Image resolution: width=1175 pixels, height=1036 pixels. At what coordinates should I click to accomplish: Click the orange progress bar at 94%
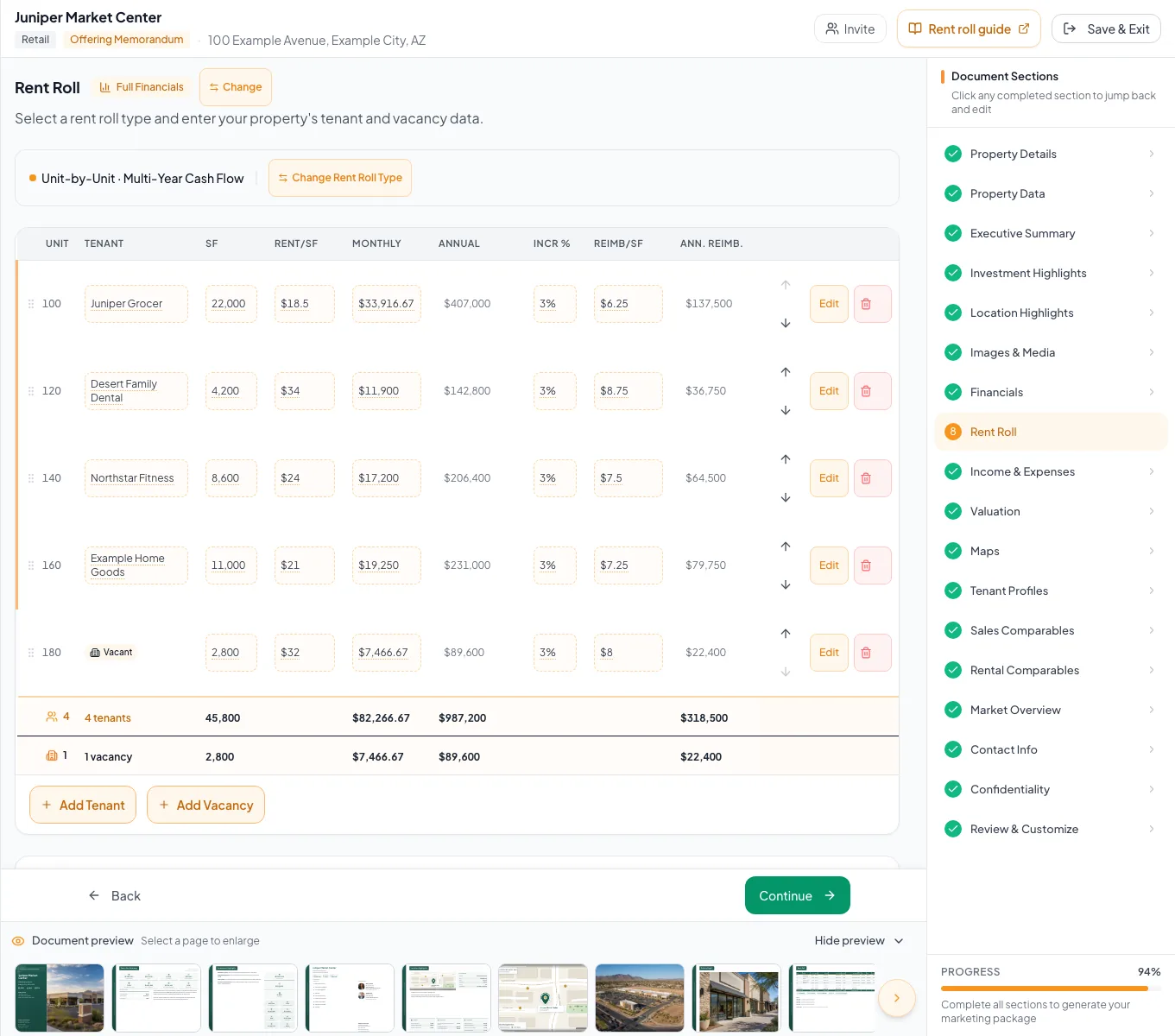pyautogui.click(x=1045, y=989)
